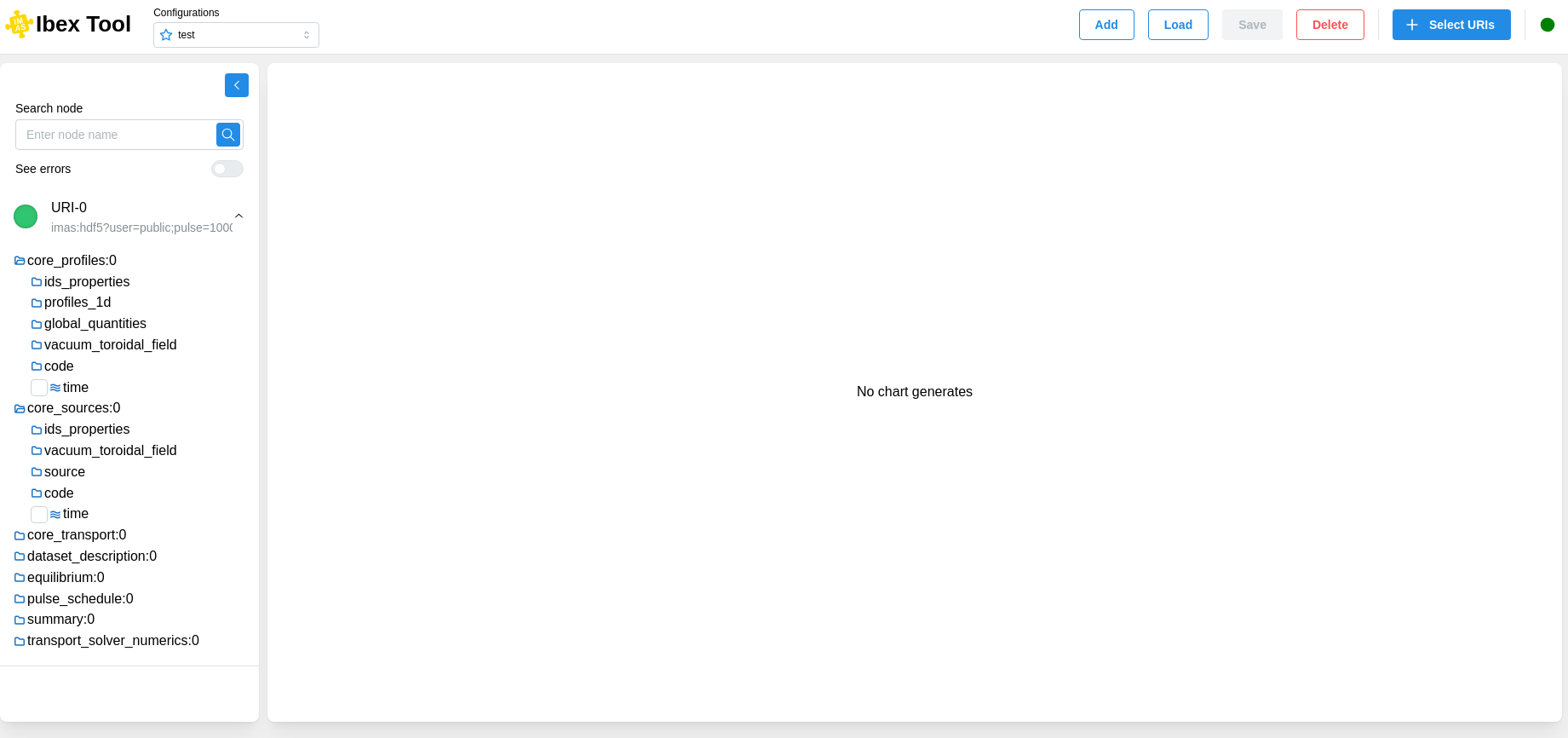This screenshot has height=738, width=1568.
Task: Open the summary:0 tree node
Action: coord(60,620)
